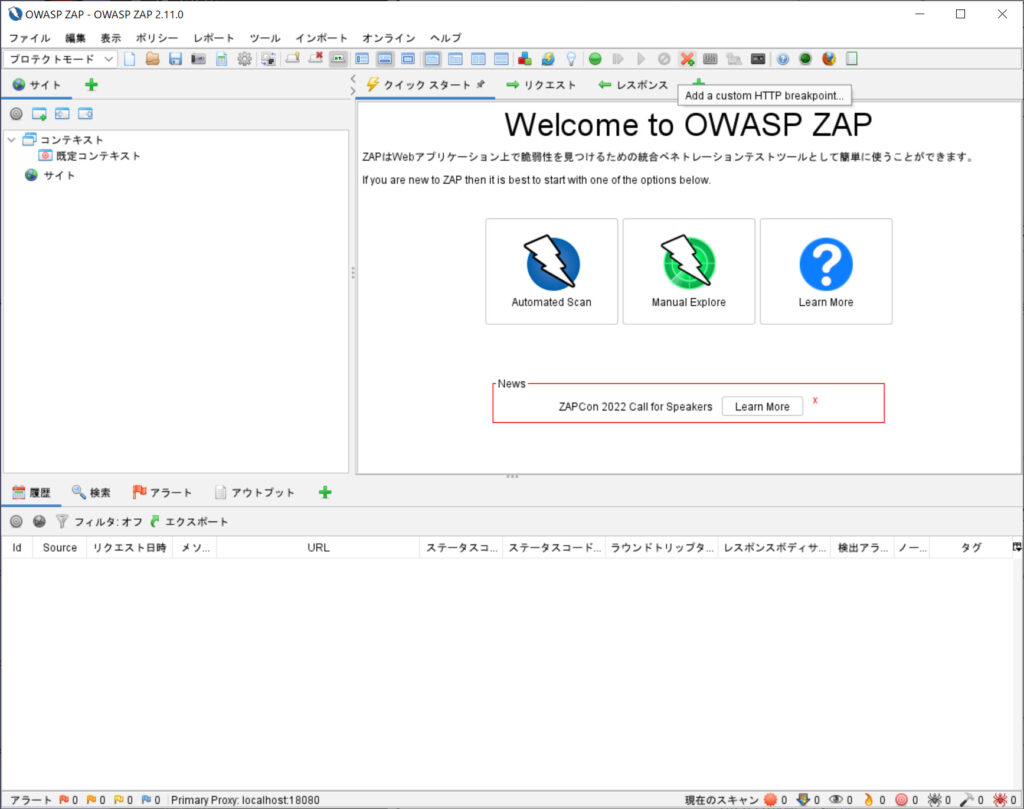
Task: Start an Automated Scan from the welcome screen
Action: pos(551,272)
